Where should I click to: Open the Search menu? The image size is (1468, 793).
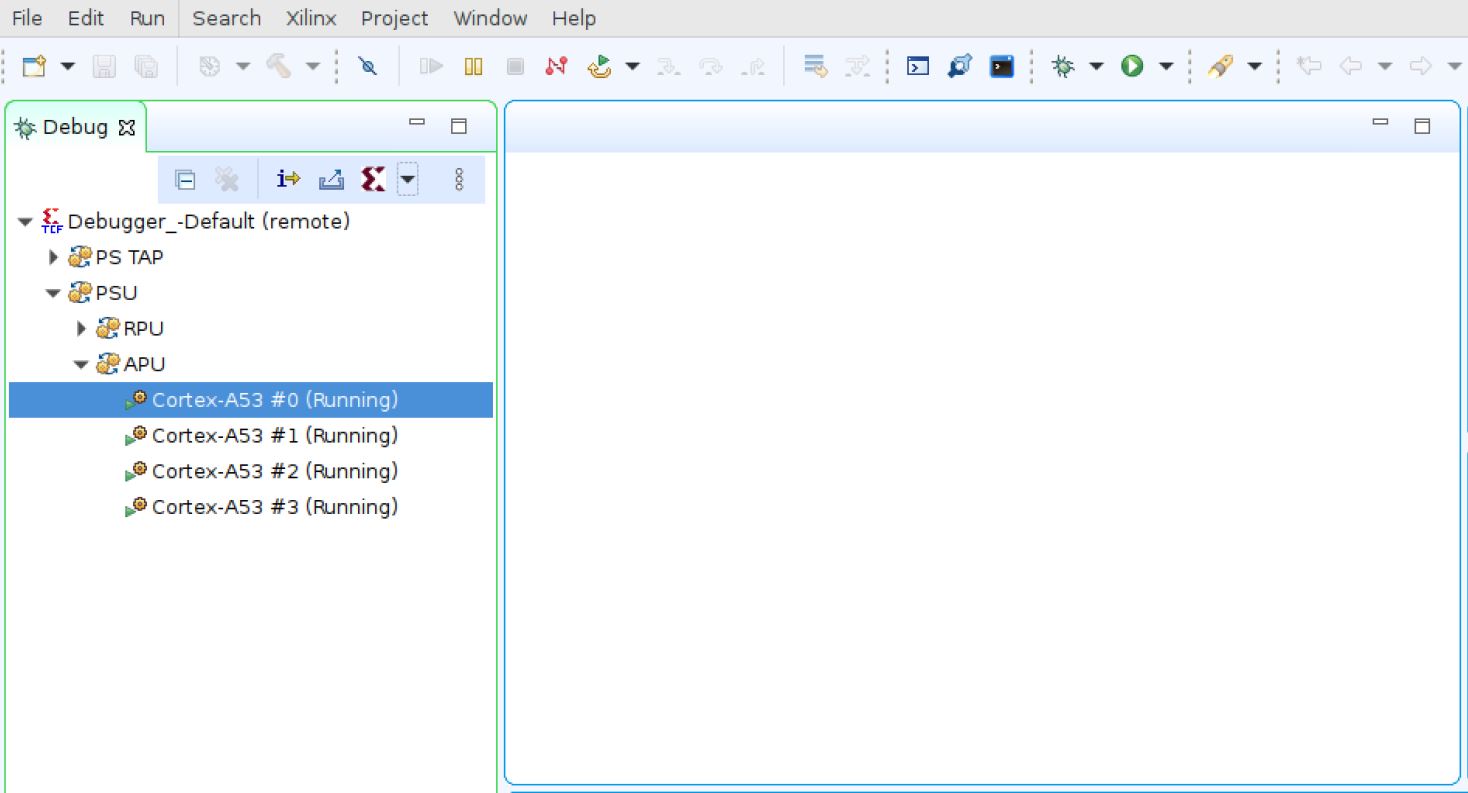coord(226,18)
